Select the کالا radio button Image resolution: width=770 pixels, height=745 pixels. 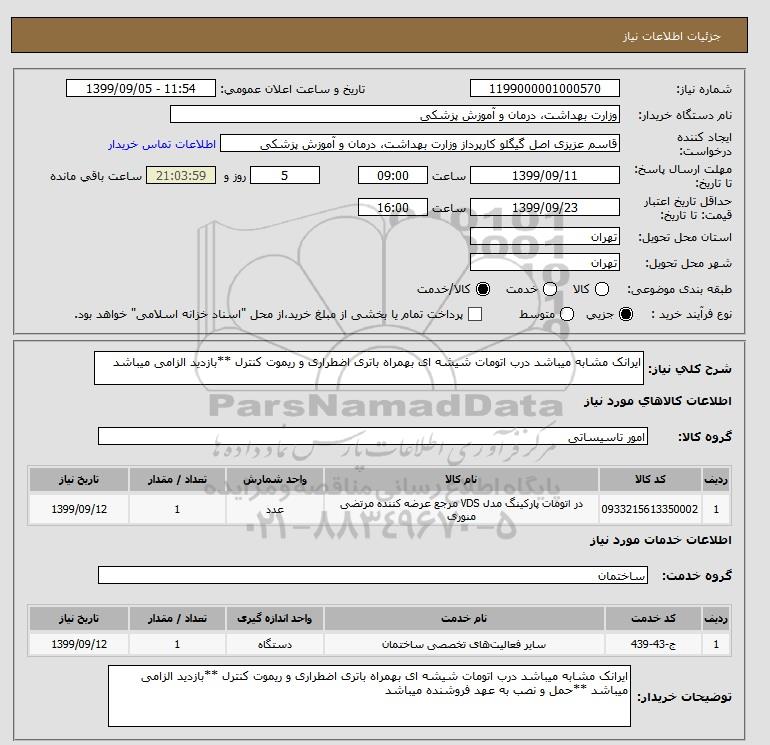602,289
